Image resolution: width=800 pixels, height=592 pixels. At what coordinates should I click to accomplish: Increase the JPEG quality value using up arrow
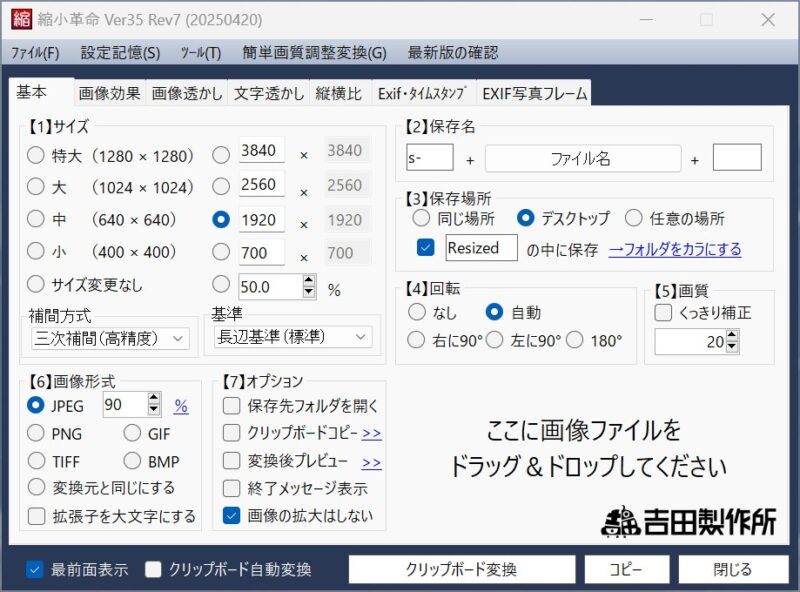pyautogui.click(x=153, y=399)
